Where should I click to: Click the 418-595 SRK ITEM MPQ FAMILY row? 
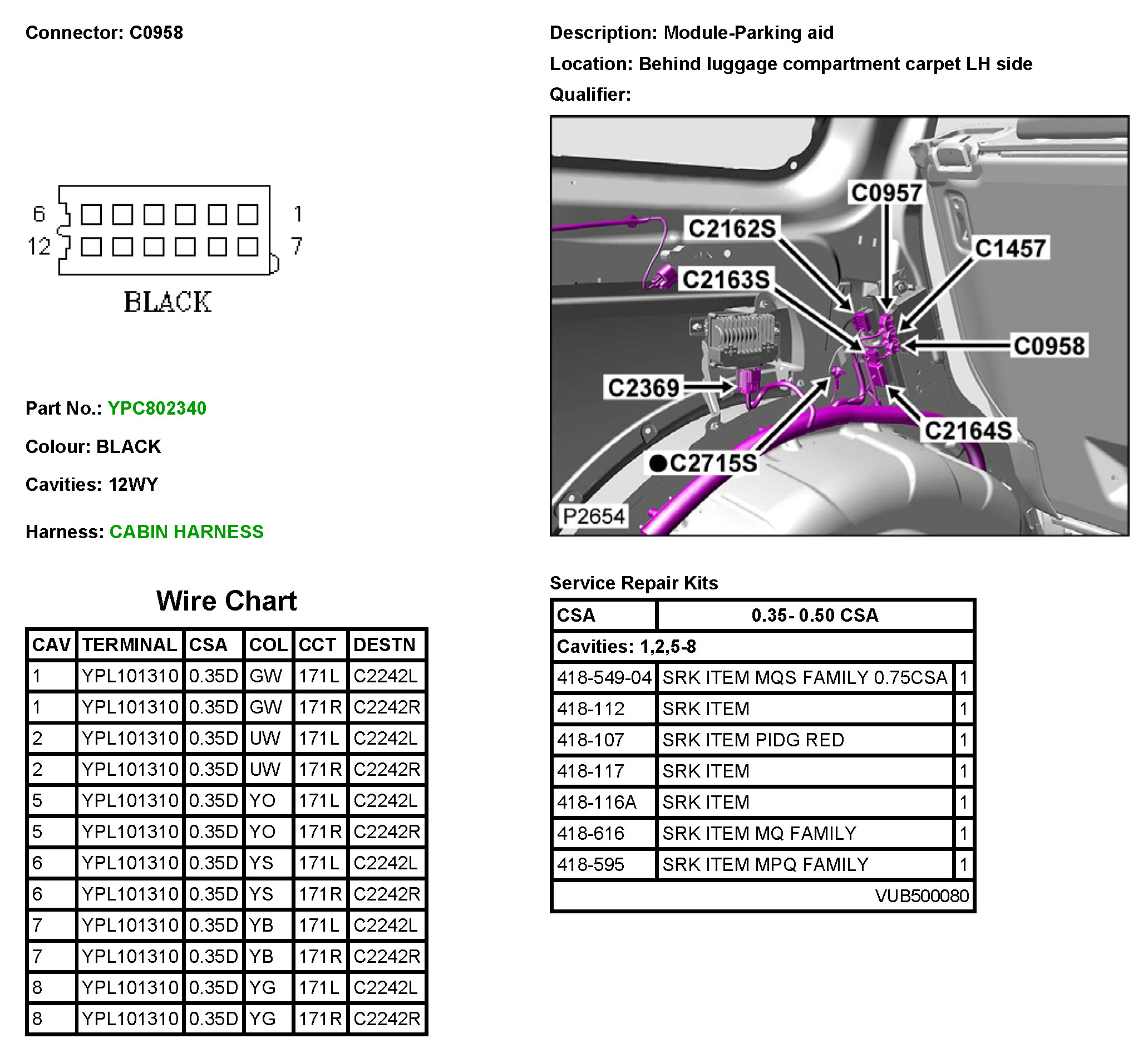(764, 865)
